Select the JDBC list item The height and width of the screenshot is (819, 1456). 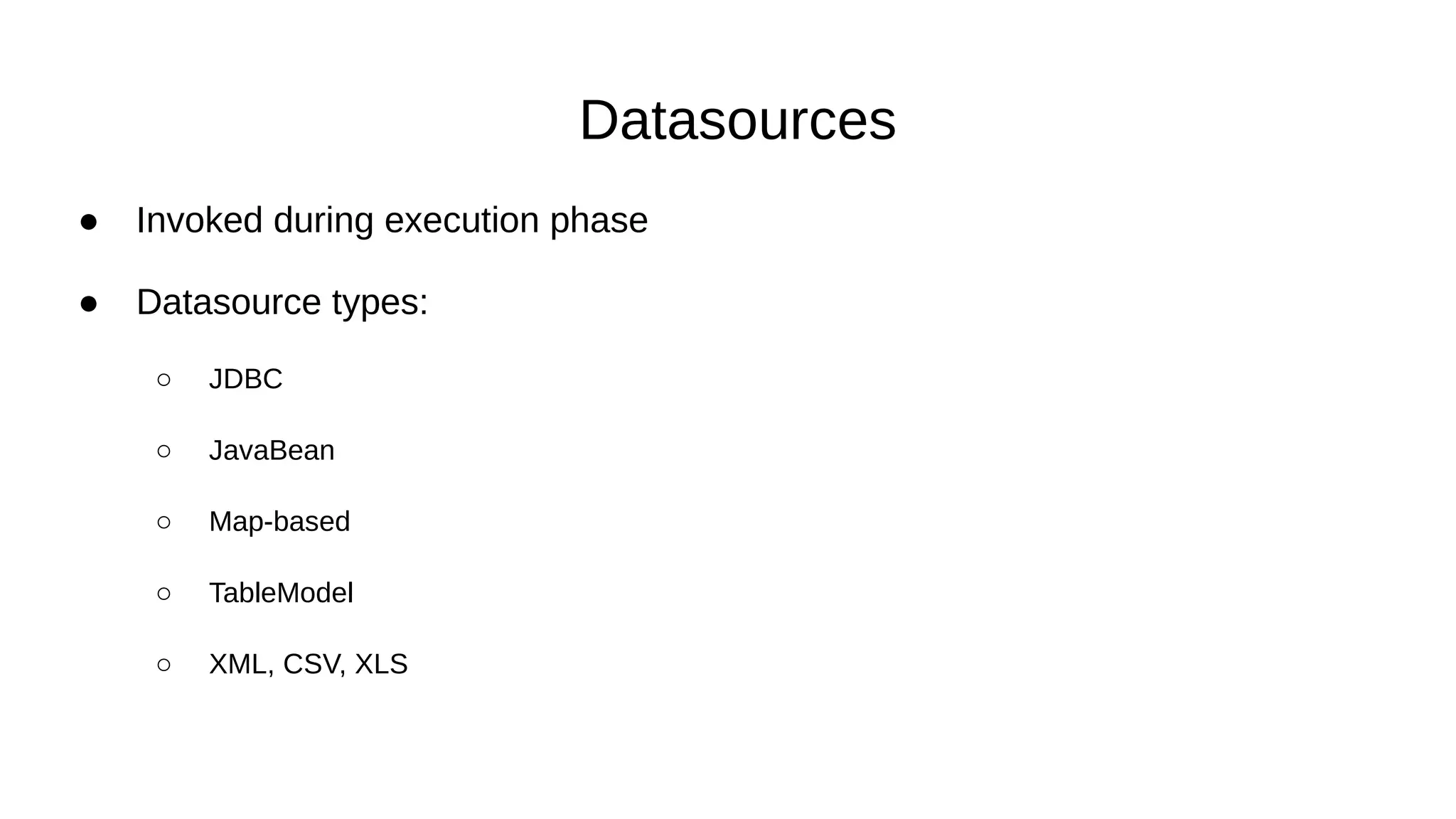(245, 379)
